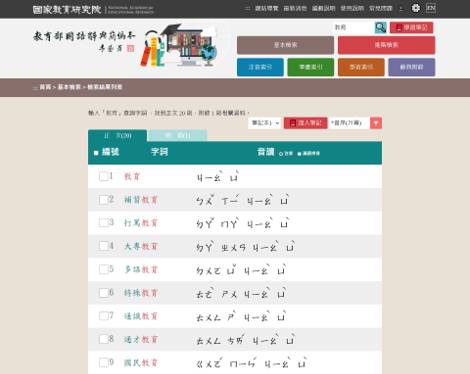Switch to the 附錄(1) results tab
The height and width of the screenshot is (374, 470).
pos(178,135)
